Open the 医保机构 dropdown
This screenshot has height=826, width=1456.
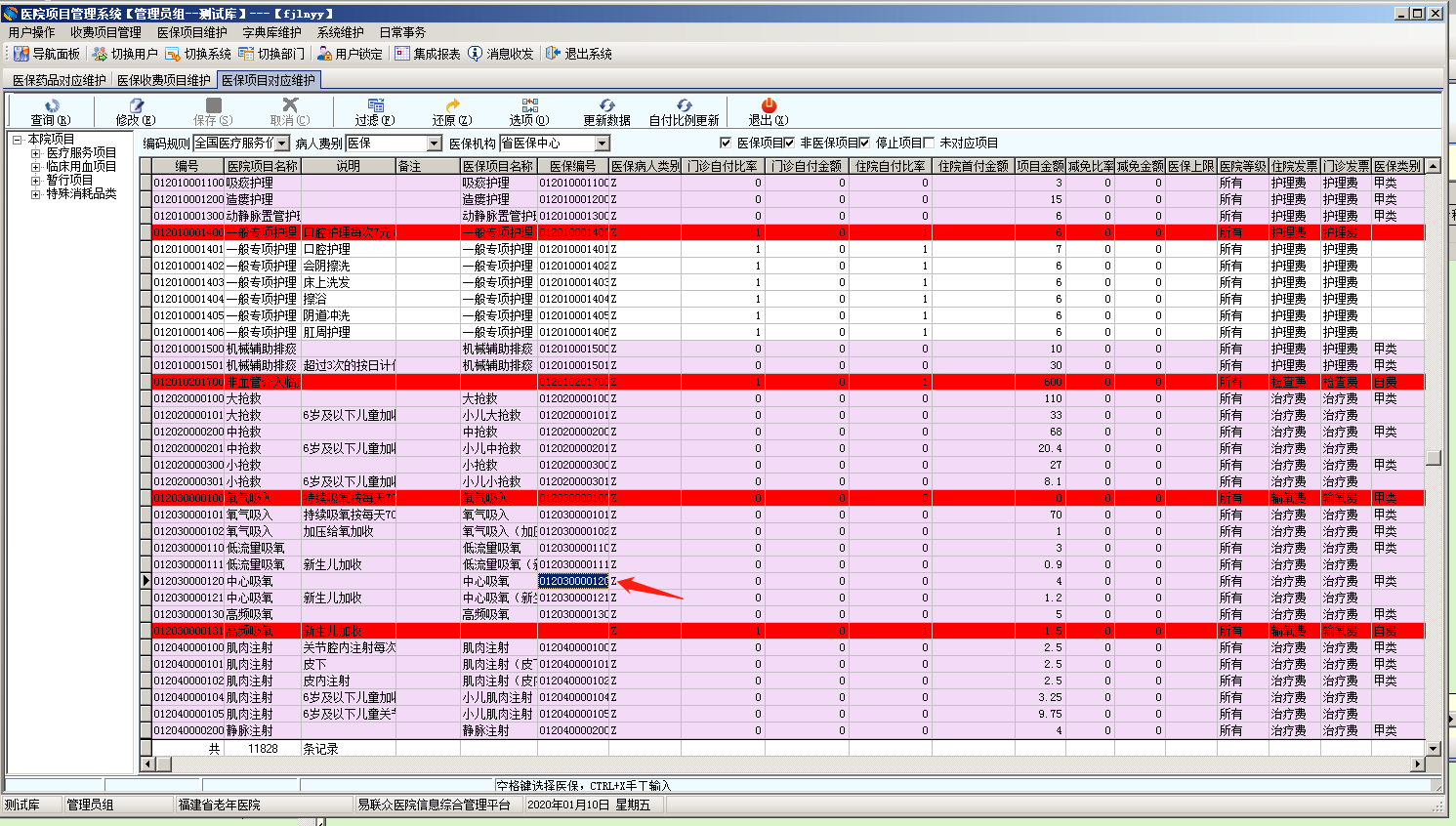[603, 144]
